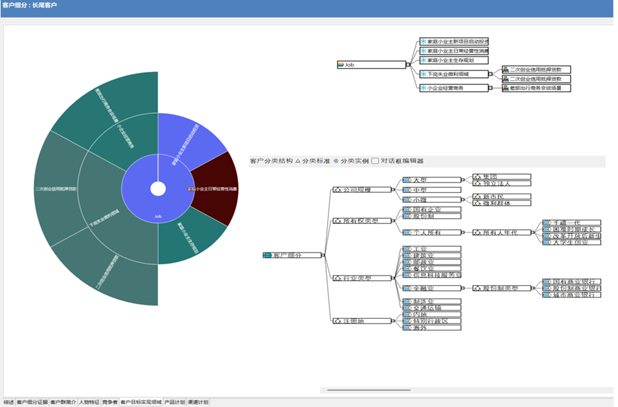Click the icon on the 公司规模 node
Screen dimensions: 618x407
(x=335, y=189)
